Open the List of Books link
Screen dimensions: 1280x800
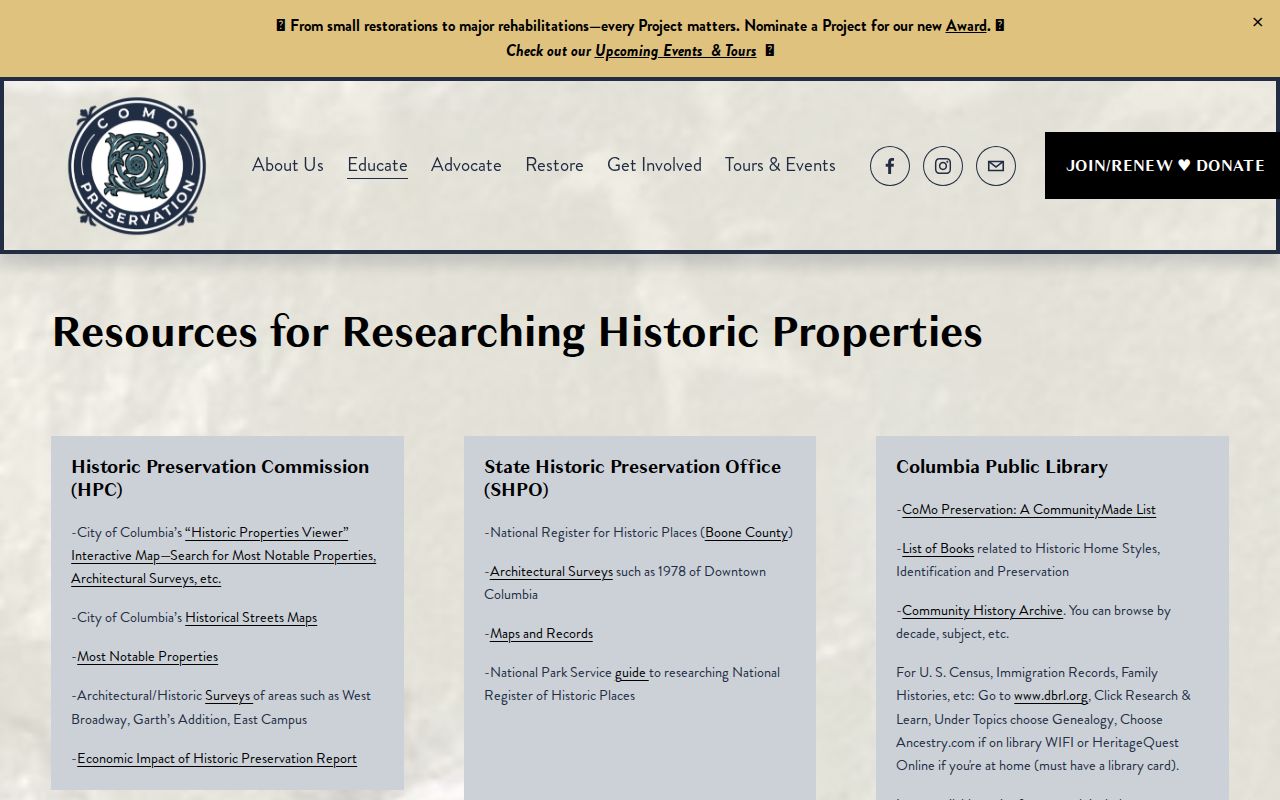click(938, 549)
